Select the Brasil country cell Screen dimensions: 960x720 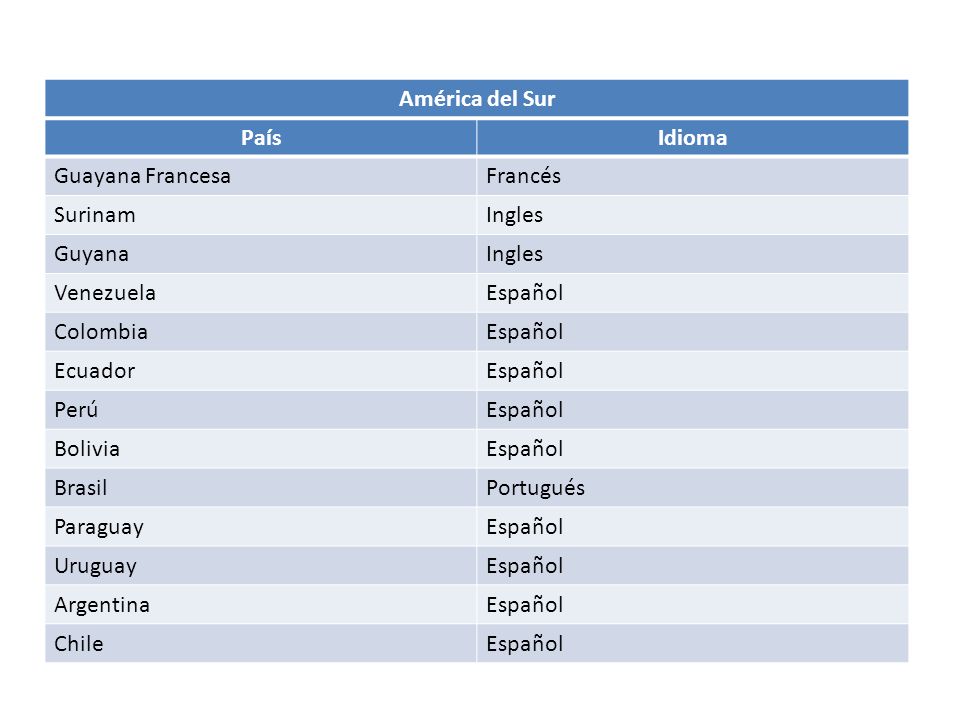[261, 488]
